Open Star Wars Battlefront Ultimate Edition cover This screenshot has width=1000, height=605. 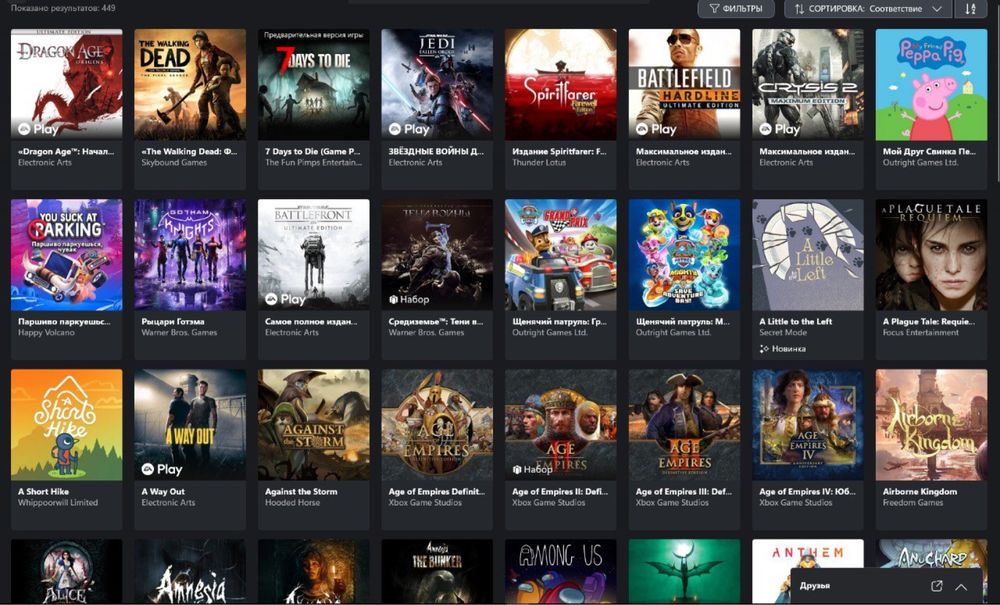tap(314, 254)
